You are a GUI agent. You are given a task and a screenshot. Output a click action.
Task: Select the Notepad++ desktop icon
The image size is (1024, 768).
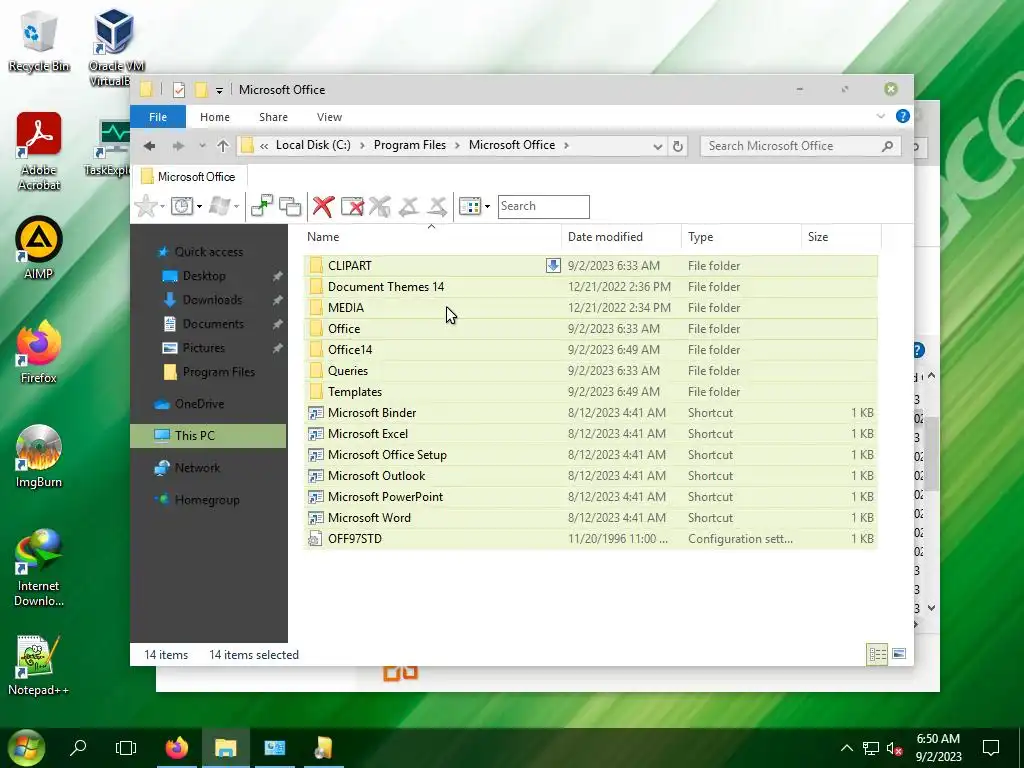(x=39, y=665)
